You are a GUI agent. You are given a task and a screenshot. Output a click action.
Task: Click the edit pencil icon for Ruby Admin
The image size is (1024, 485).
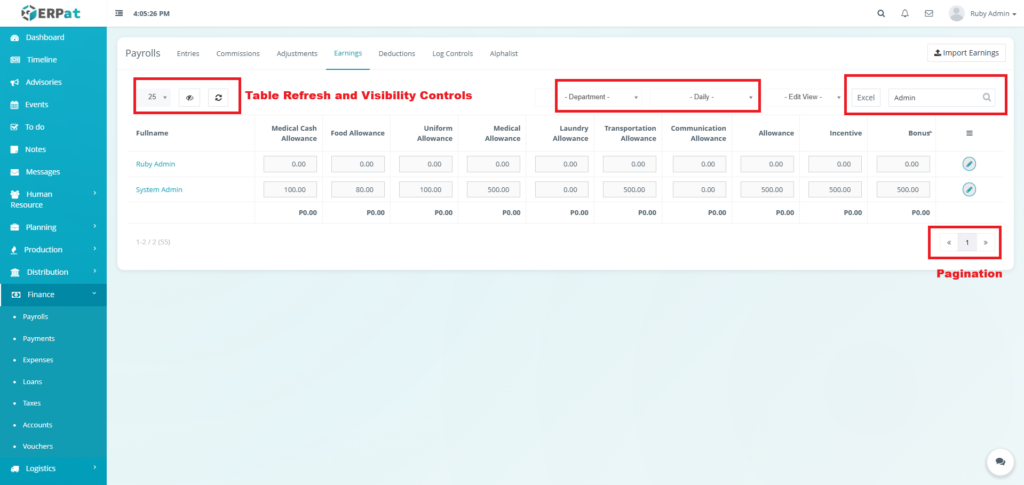969,164
